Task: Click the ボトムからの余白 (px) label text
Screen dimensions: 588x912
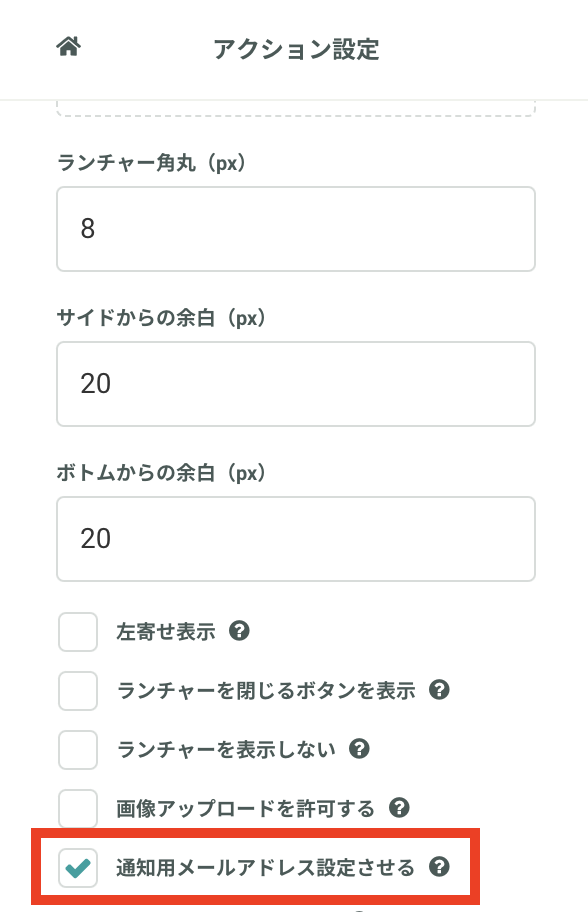Action: [161, 473]
